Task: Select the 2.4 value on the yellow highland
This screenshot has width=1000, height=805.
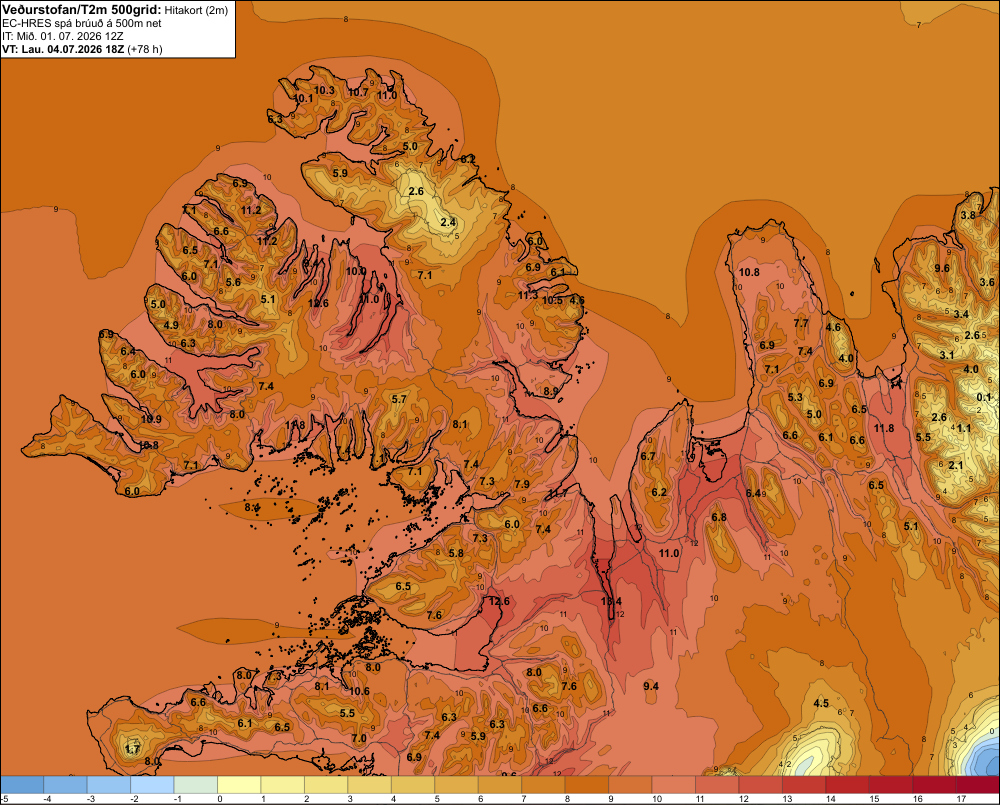Action: [448, 222]
